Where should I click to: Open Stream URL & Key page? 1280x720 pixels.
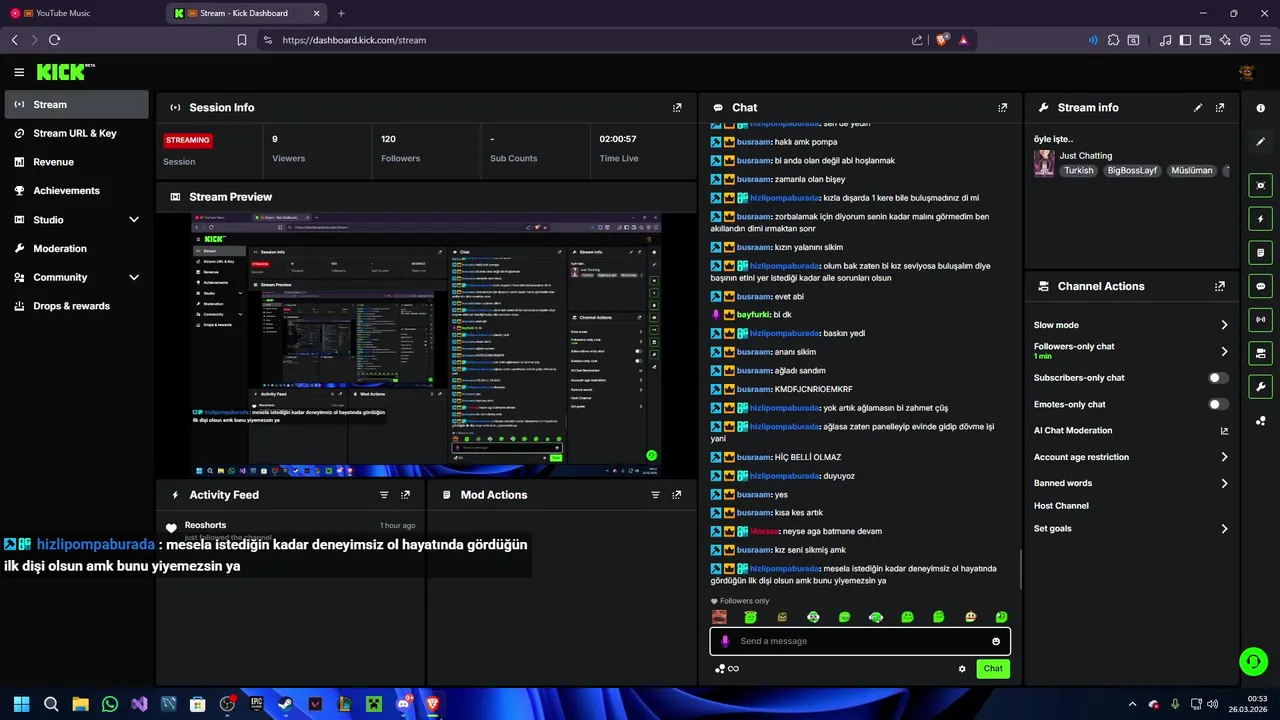[76, 133]
